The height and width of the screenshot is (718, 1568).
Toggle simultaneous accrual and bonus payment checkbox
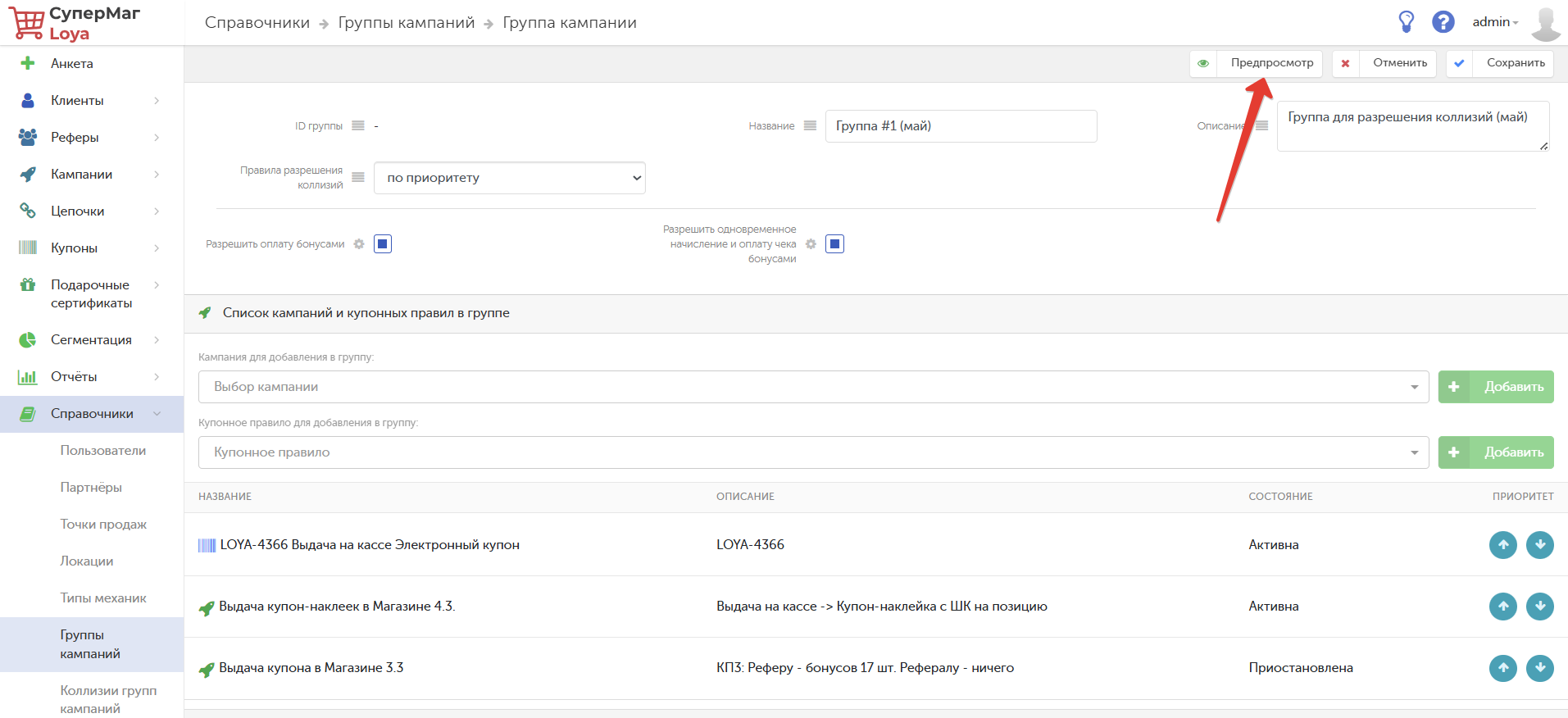click(x=834, y=244)
